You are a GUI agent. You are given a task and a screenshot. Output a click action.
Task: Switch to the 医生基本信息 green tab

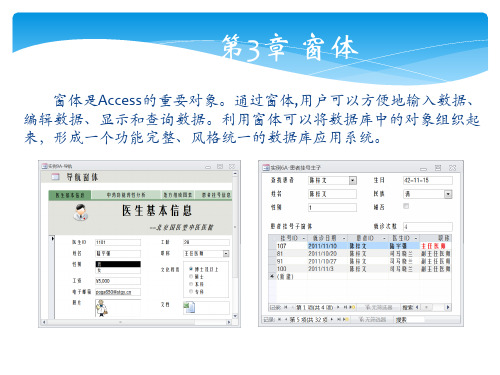(70, 195)
